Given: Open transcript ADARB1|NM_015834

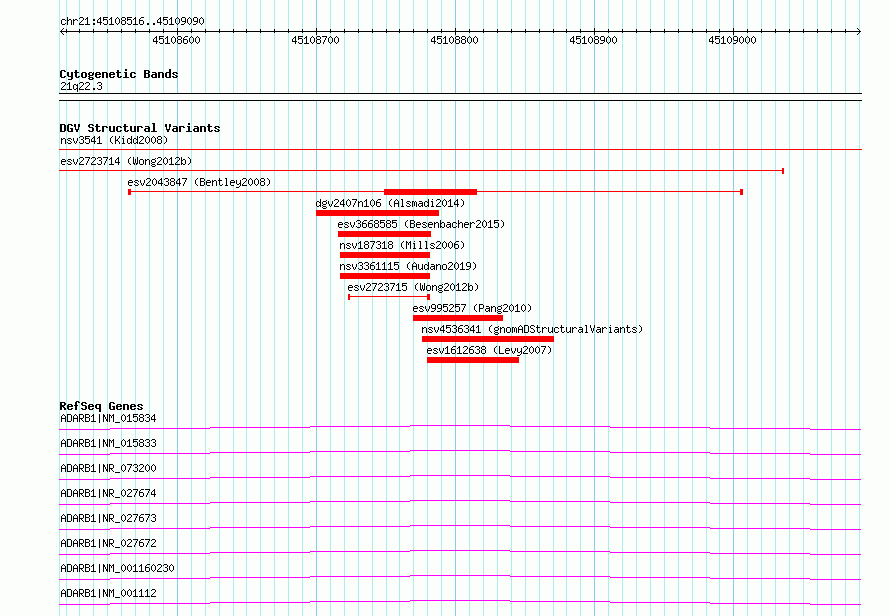Looking at the screenshot, I should tap(108, 418).
